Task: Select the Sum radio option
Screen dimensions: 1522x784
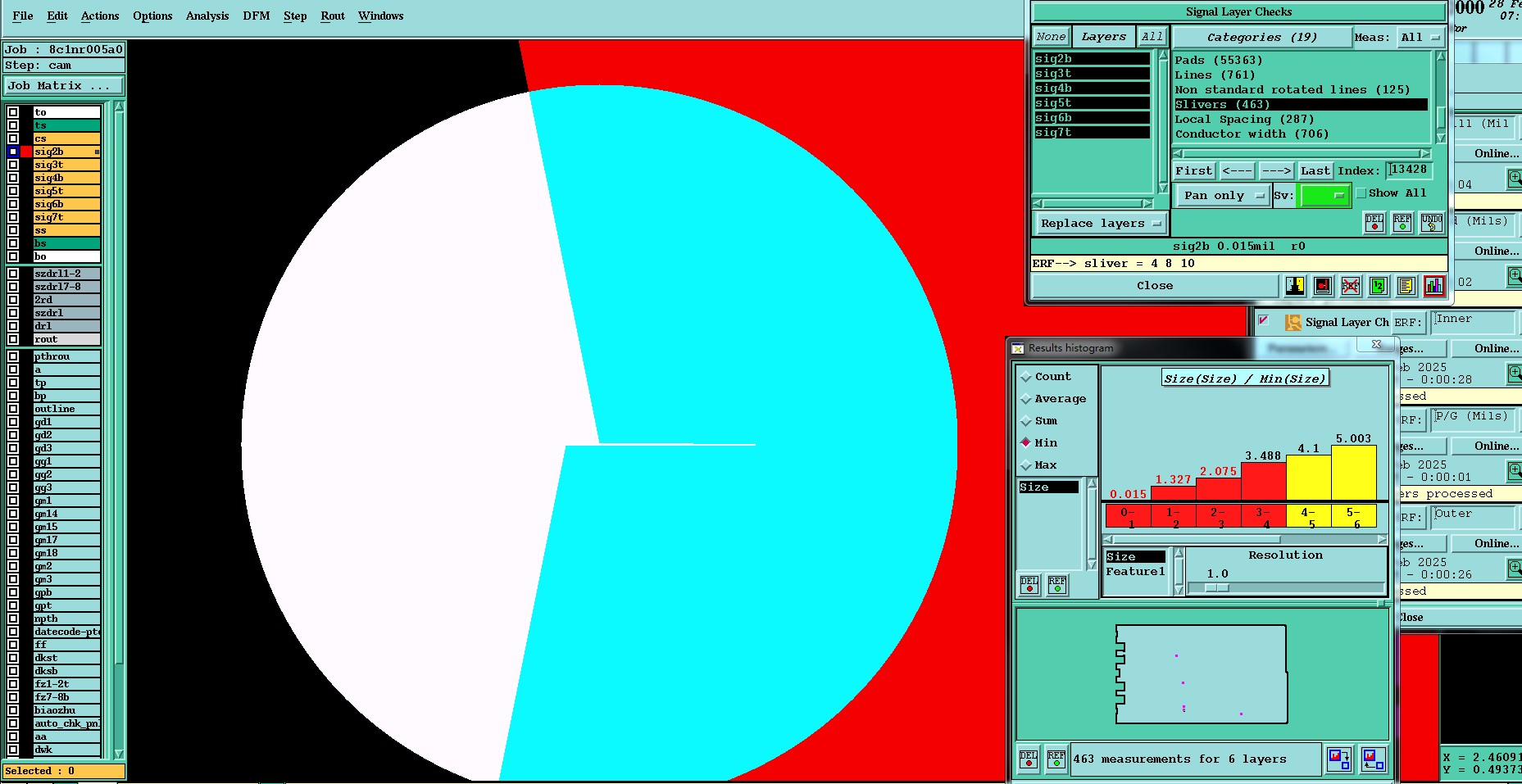Action: coord(1026,421)
